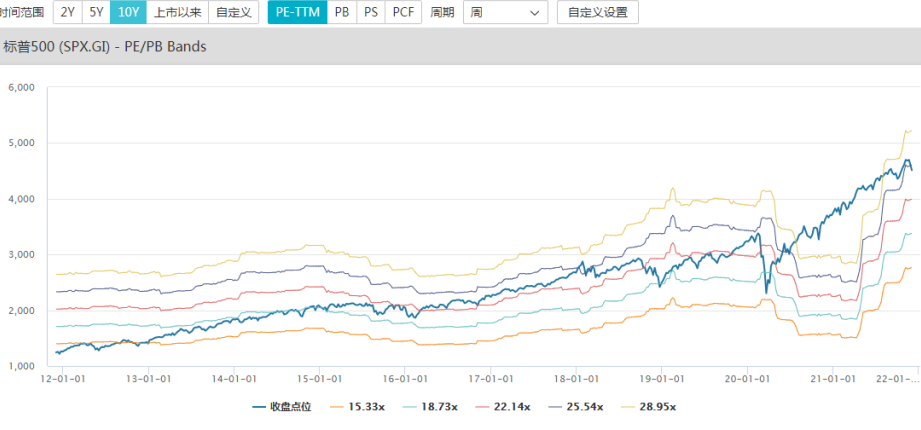Click the 5,000 y-axis label
This screenshot has width=921, height=430.
click(22, 143)
